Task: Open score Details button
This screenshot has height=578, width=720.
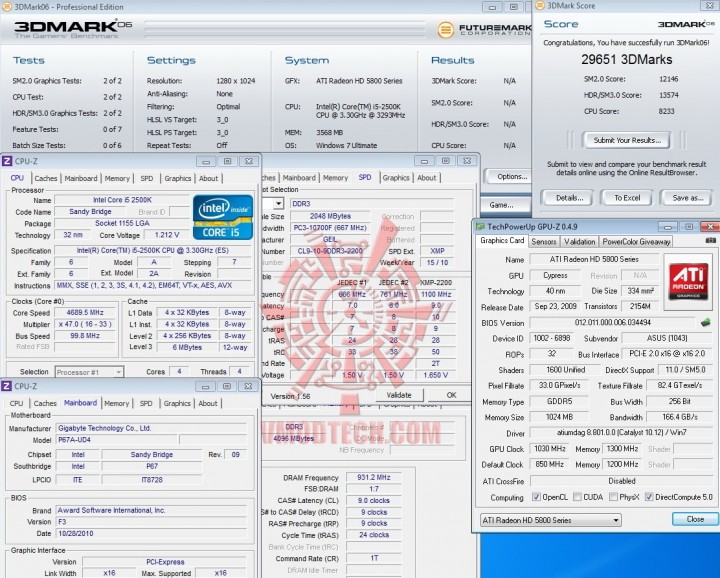Action: pyautogui.click(x=569, y=198)
